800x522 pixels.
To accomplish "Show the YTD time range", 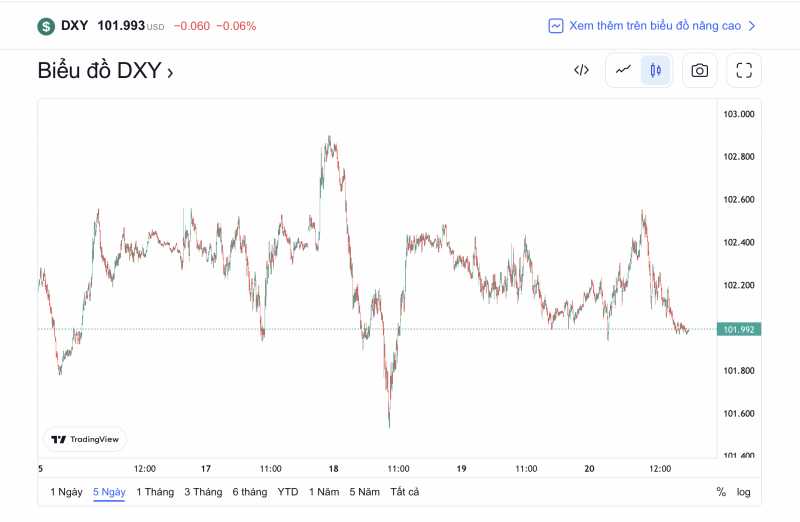I will 288,492.
